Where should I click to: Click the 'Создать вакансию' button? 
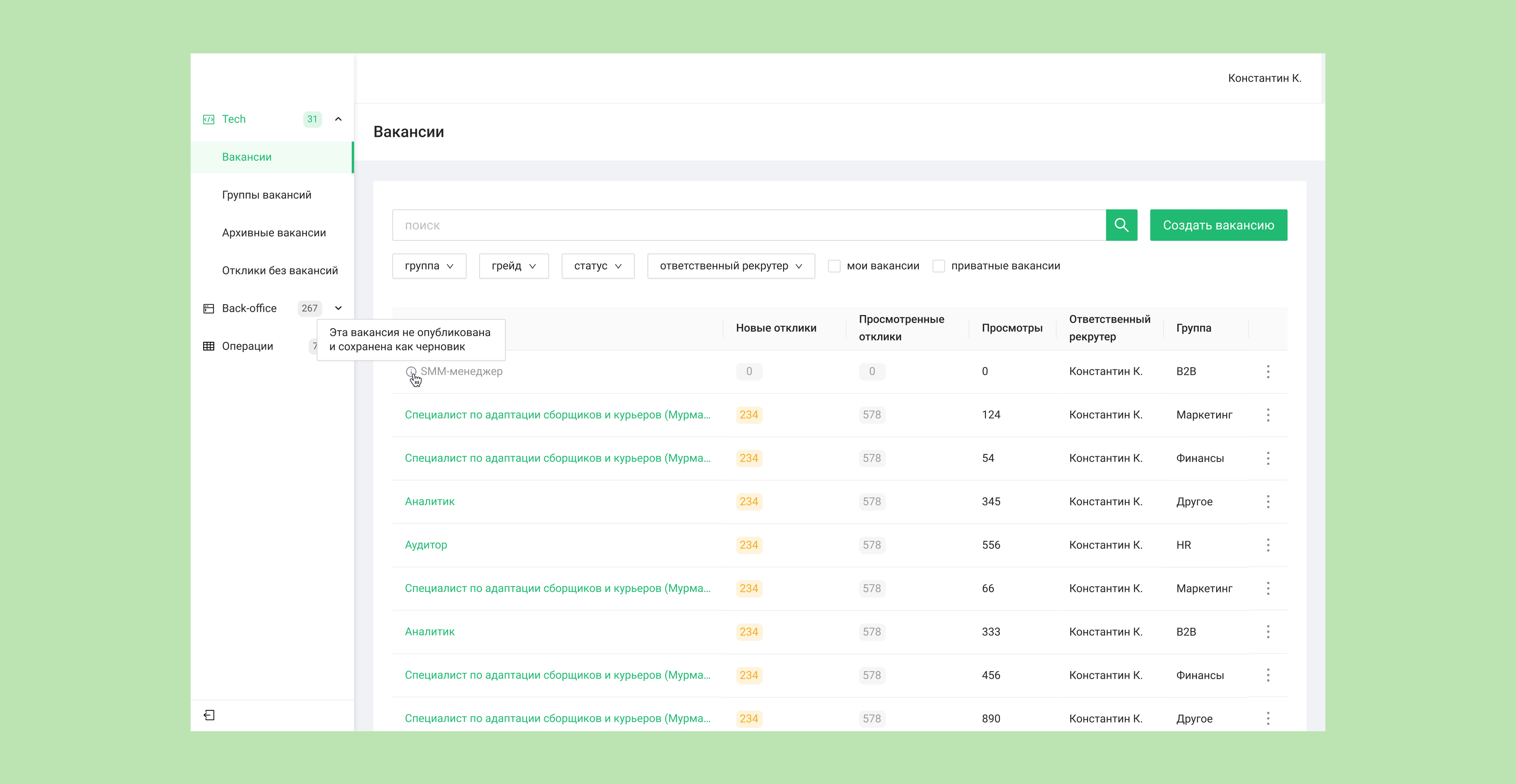point(1218,225)
